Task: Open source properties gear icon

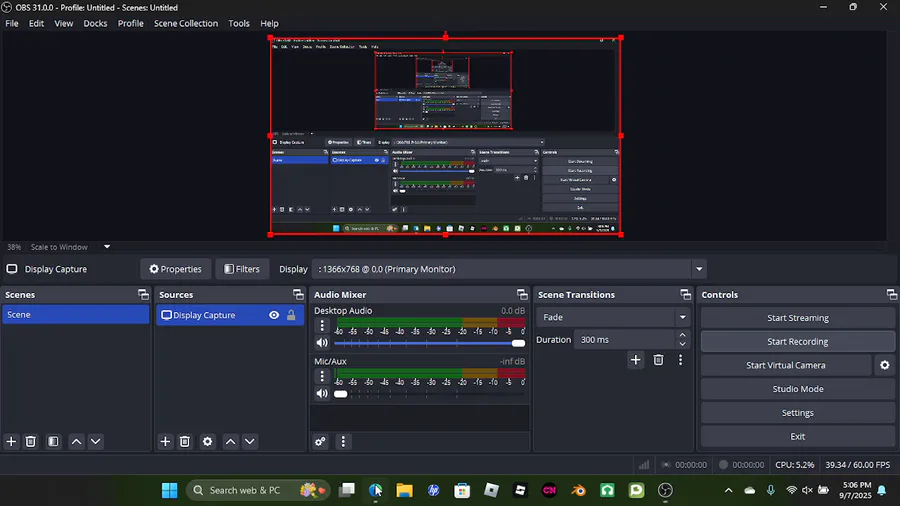Action: 208,441
